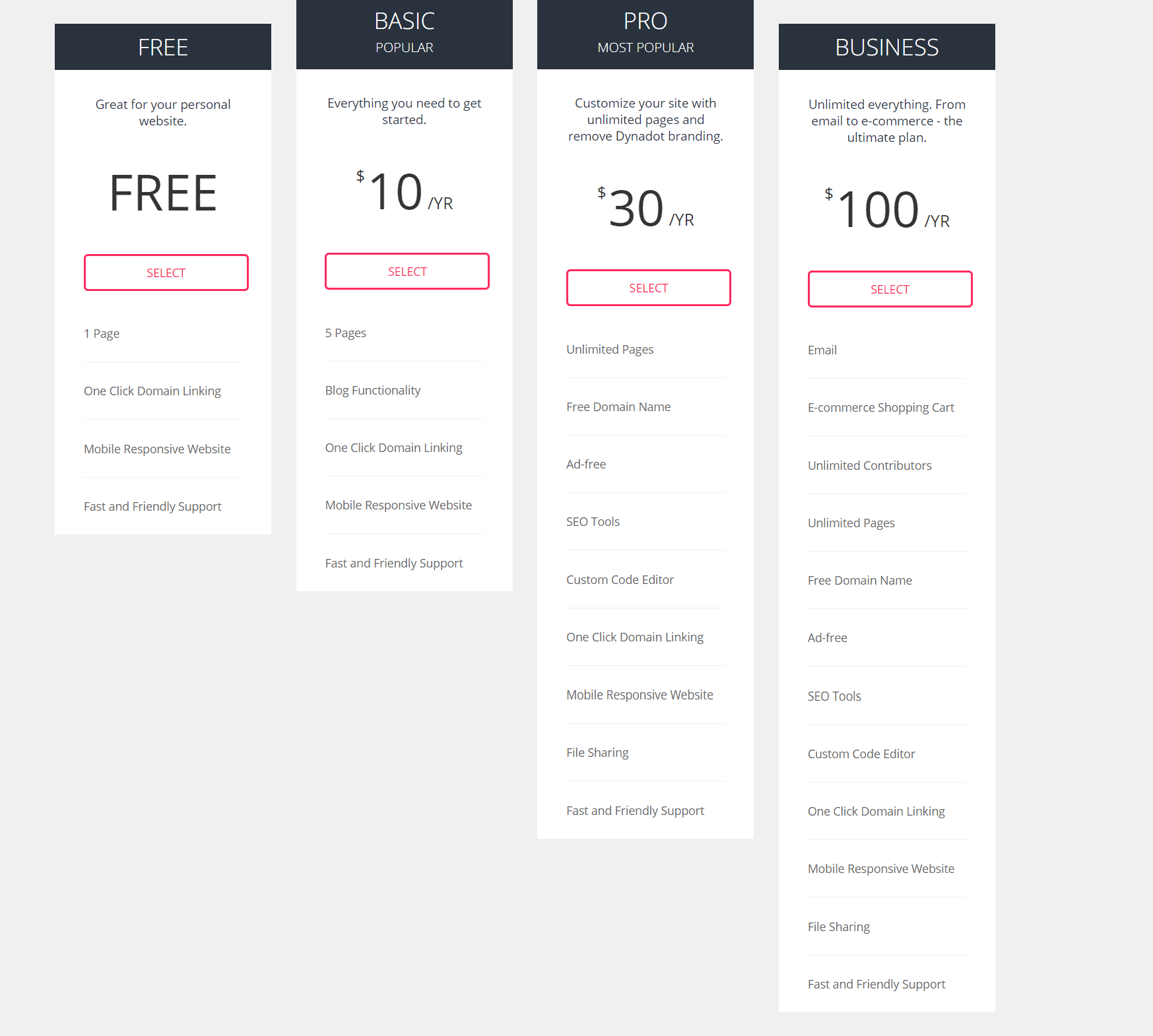Click 'Fast and Friendly Support' in Pro plan

click(x=635, y=810)
